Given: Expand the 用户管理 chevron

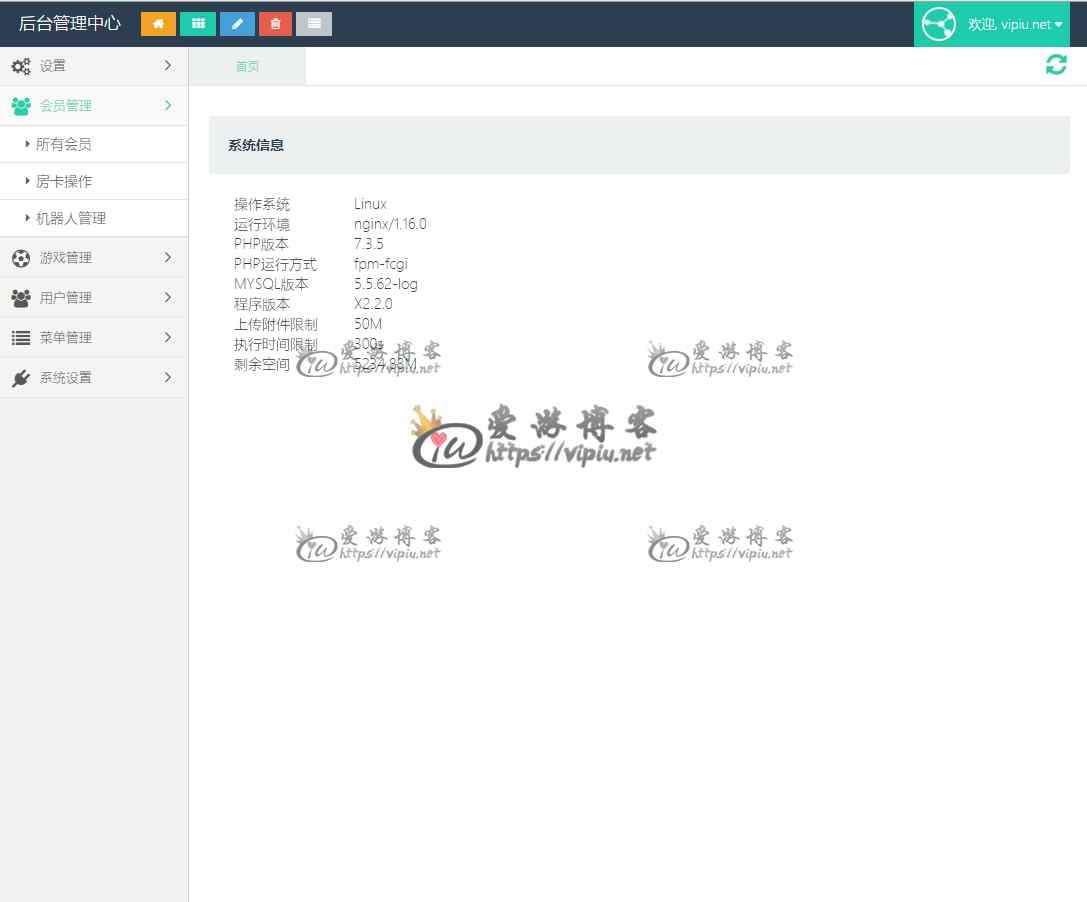Looking at the screenshot, I should click(168, 297).
